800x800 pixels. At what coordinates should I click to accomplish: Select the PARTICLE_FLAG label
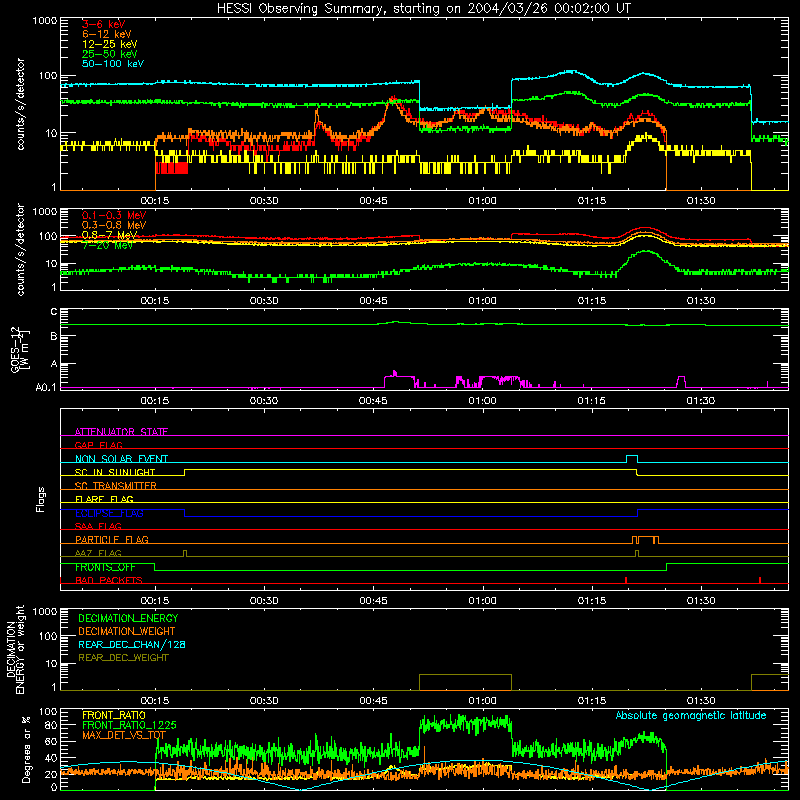coord(112,539)
